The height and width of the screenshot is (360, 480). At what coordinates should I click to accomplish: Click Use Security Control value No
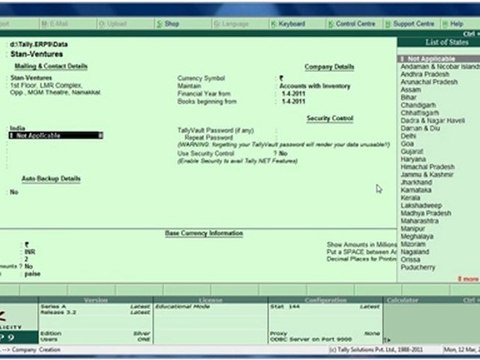coord(283,153)
